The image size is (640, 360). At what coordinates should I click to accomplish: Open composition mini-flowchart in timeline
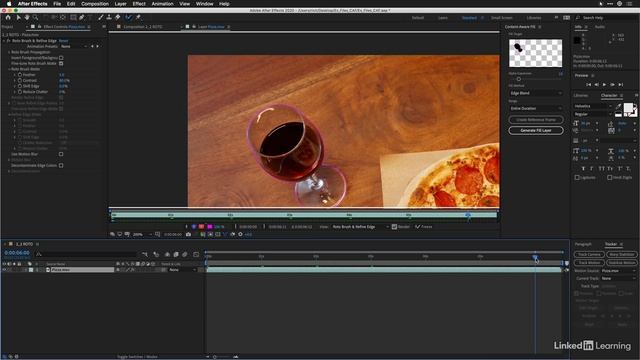[x=145, y=254]
